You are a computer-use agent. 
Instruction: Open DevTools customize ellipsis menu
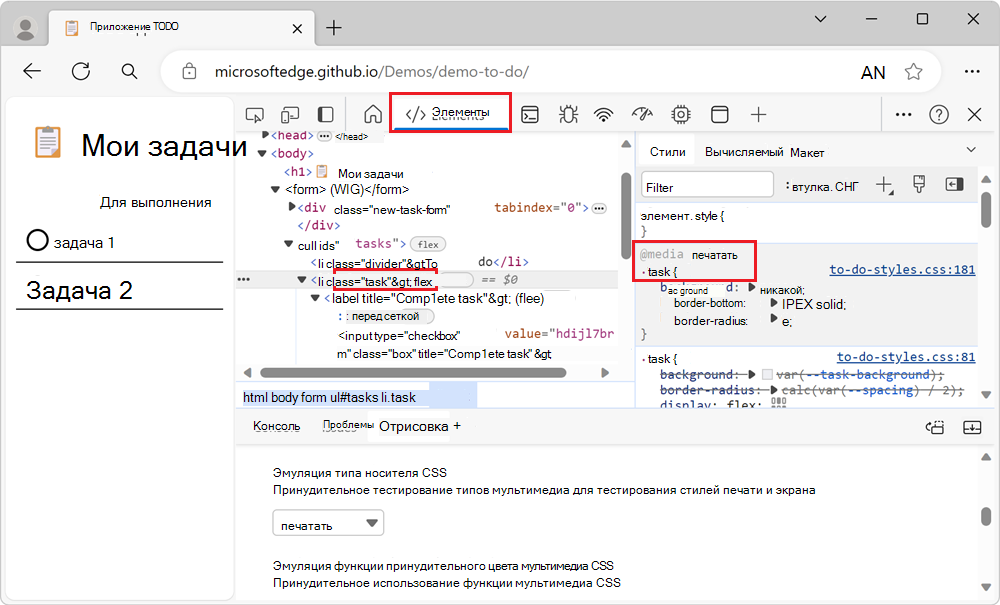pyautogui.click(x=903, y=115)
